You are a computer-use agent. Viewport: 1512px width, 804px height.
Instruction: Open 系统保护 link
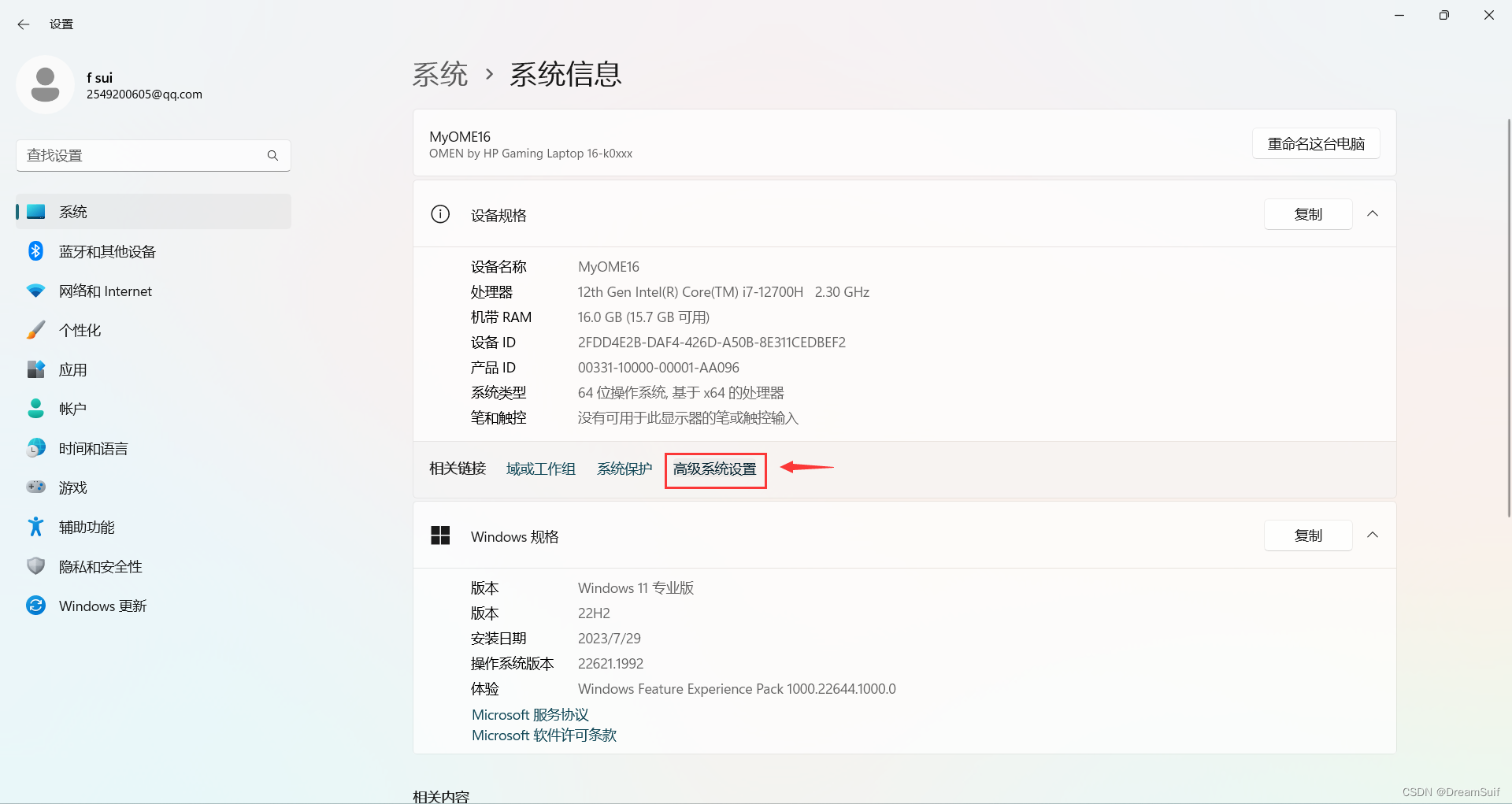[x=624, y=469]
